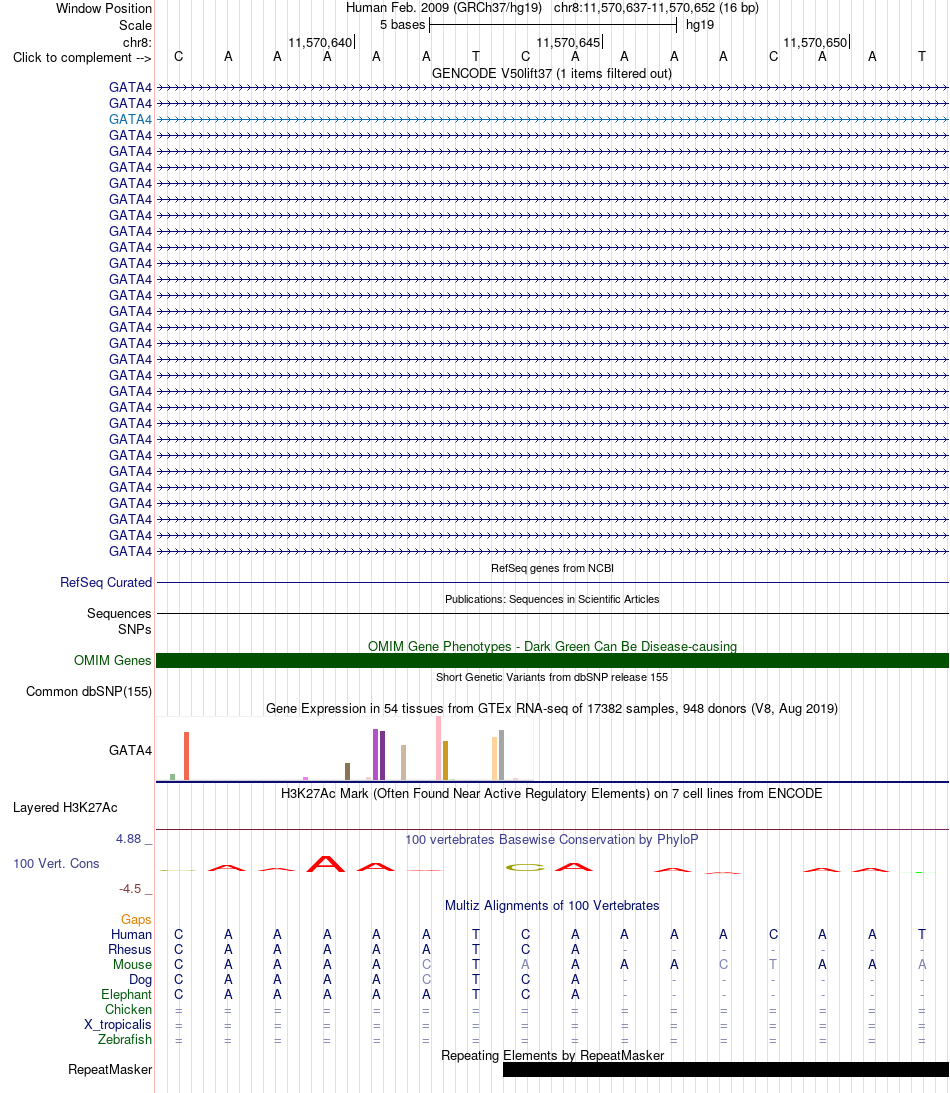Open the H3K27Ac Mark track title

(552, 793)
